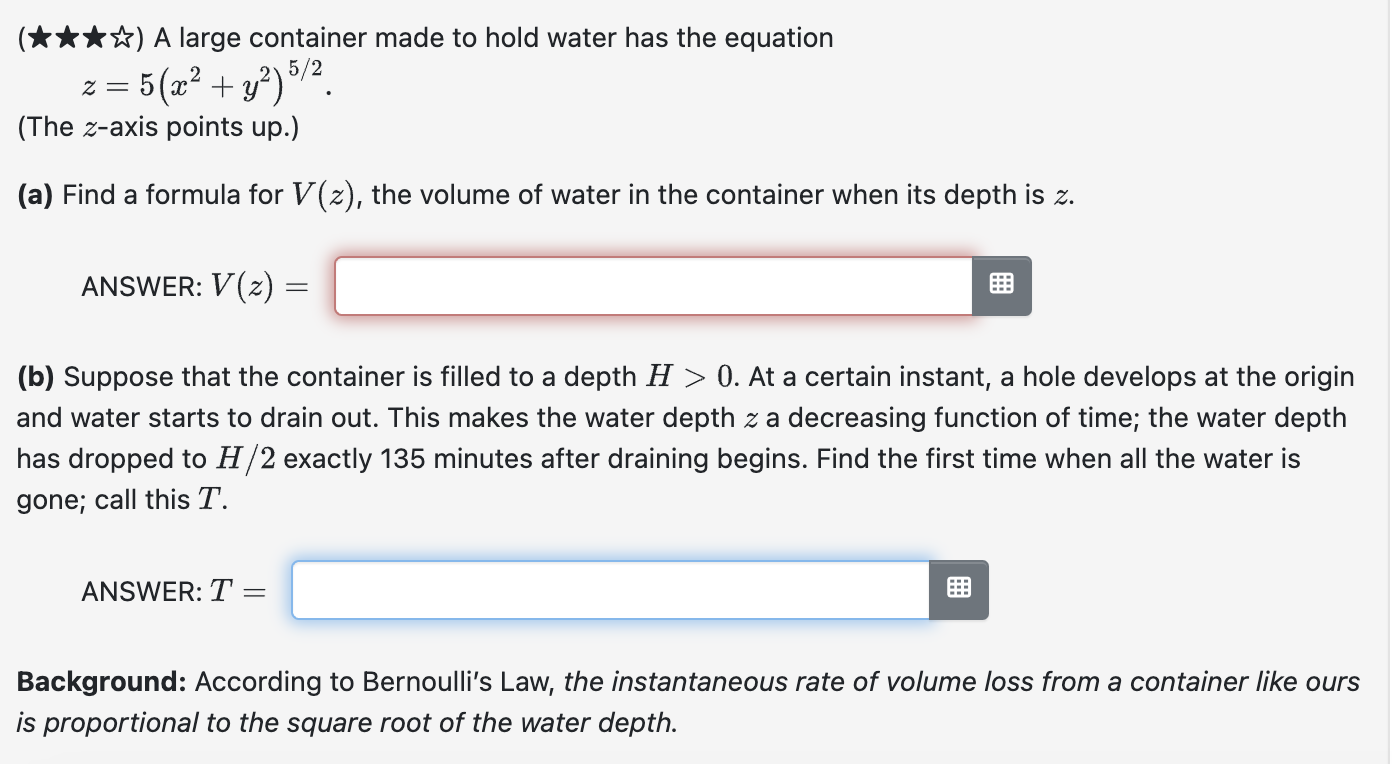Activate the keypad icon on the blue-highlighted field
The height and width of the screenshot is (764, 1392).
click(958, 590)
